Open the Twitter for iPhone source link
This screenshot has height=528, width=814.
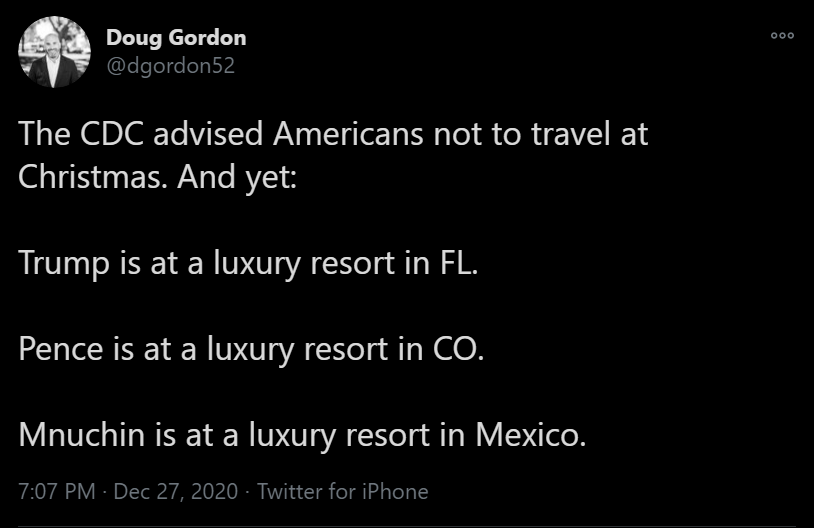343,491
